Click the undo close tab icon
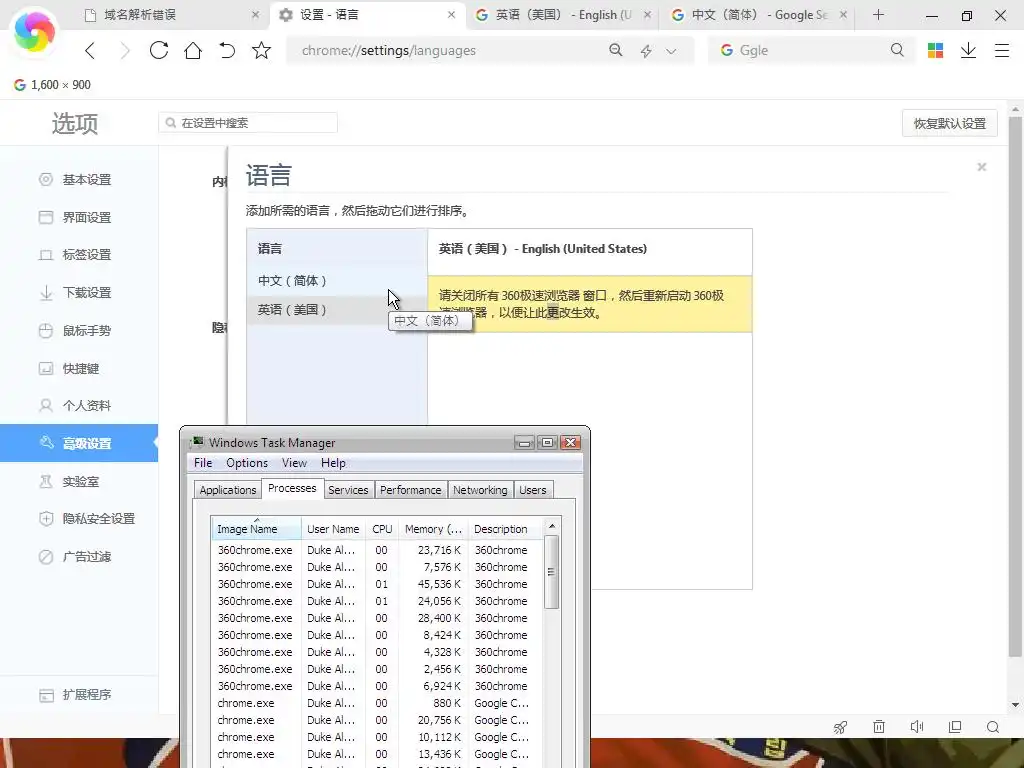 click(227, 50)
